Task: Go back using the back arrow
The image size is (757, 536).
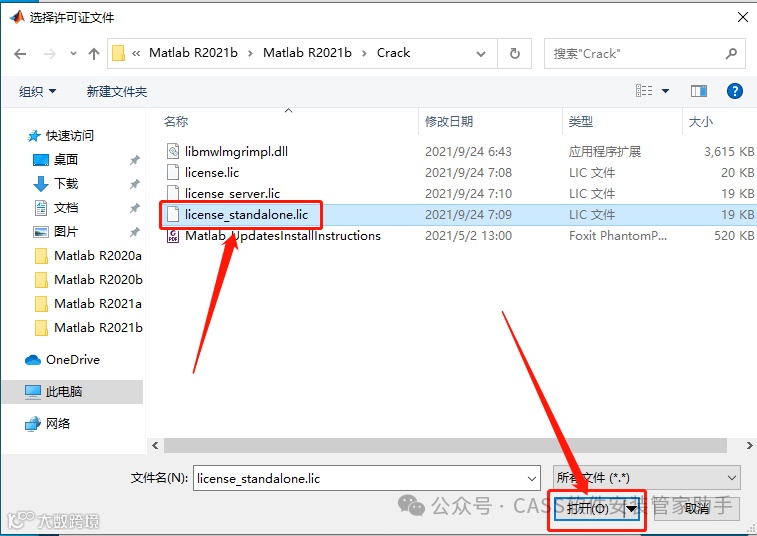Action: tap(20, 54)
